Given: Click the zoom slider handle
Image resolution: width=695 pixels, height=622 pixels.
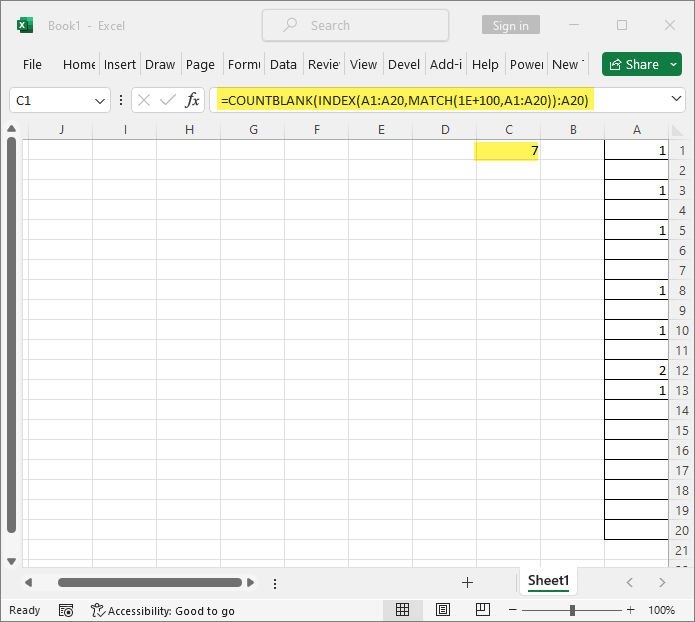Looking at the screenshot, I should [572, 610].
